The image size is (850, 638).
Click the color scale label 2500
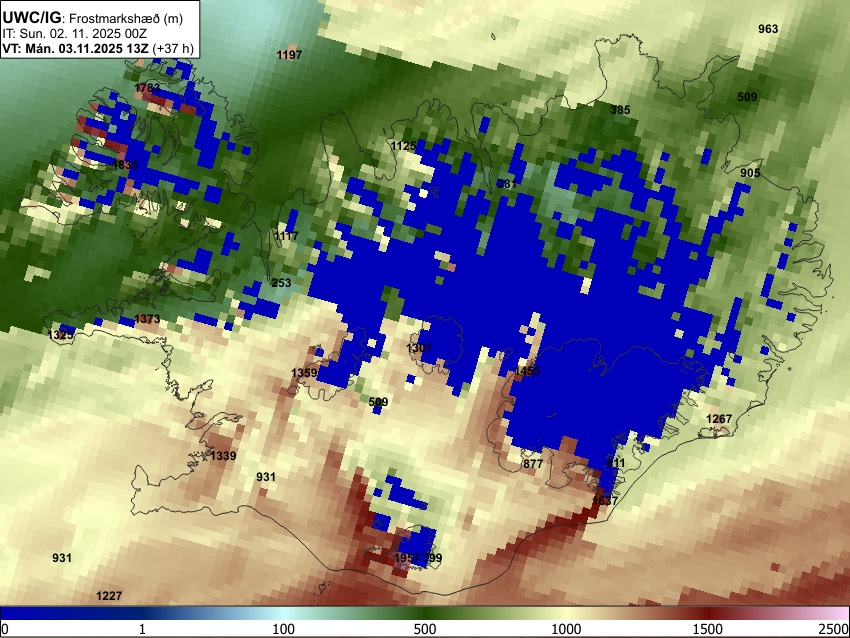click(834, 629)
